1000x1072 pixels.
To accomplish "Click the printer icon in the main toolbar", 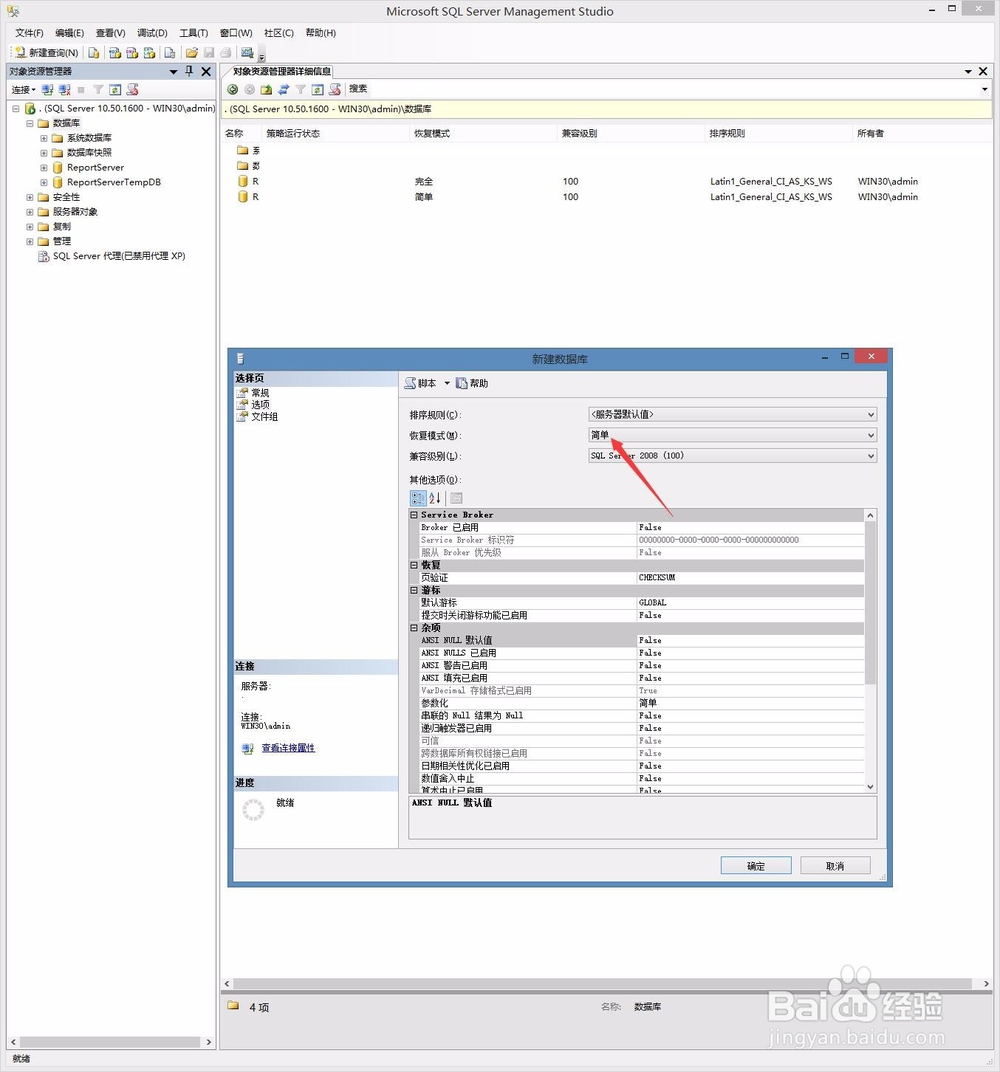I will 226,53.
